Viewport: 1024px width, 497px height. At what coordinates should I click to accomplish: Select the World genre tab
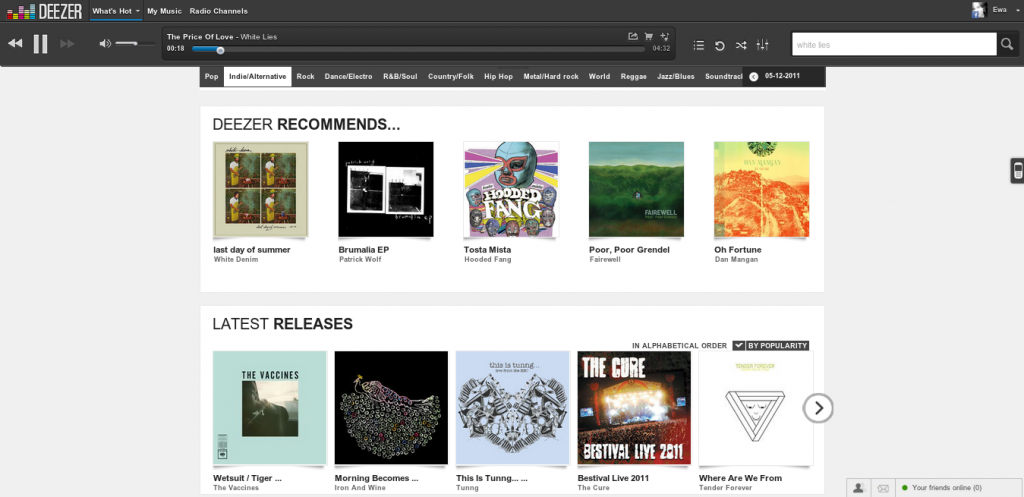click(x=600, y=76)
